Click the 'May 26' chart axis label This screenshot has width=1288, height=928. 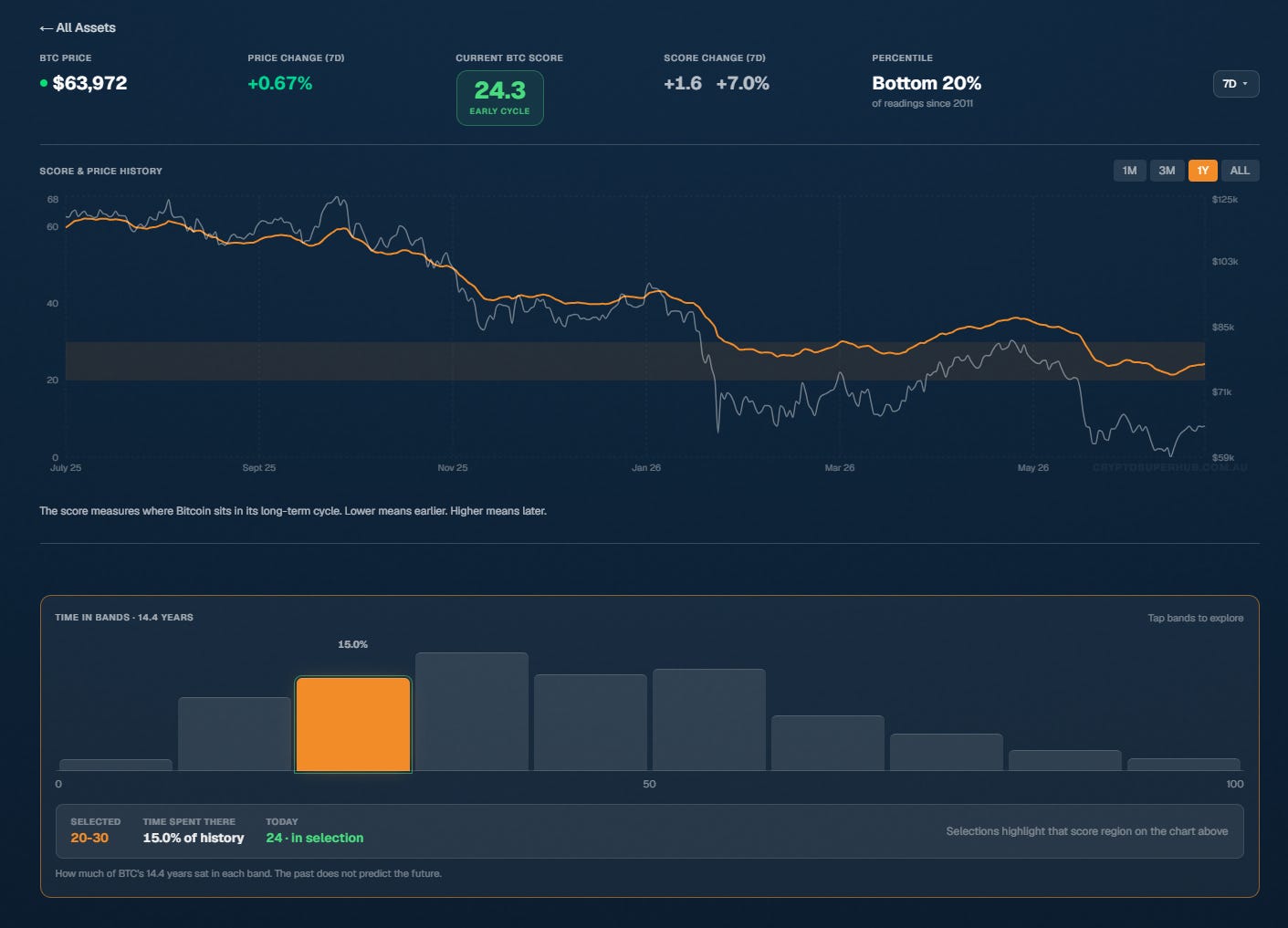[1033, 467]
